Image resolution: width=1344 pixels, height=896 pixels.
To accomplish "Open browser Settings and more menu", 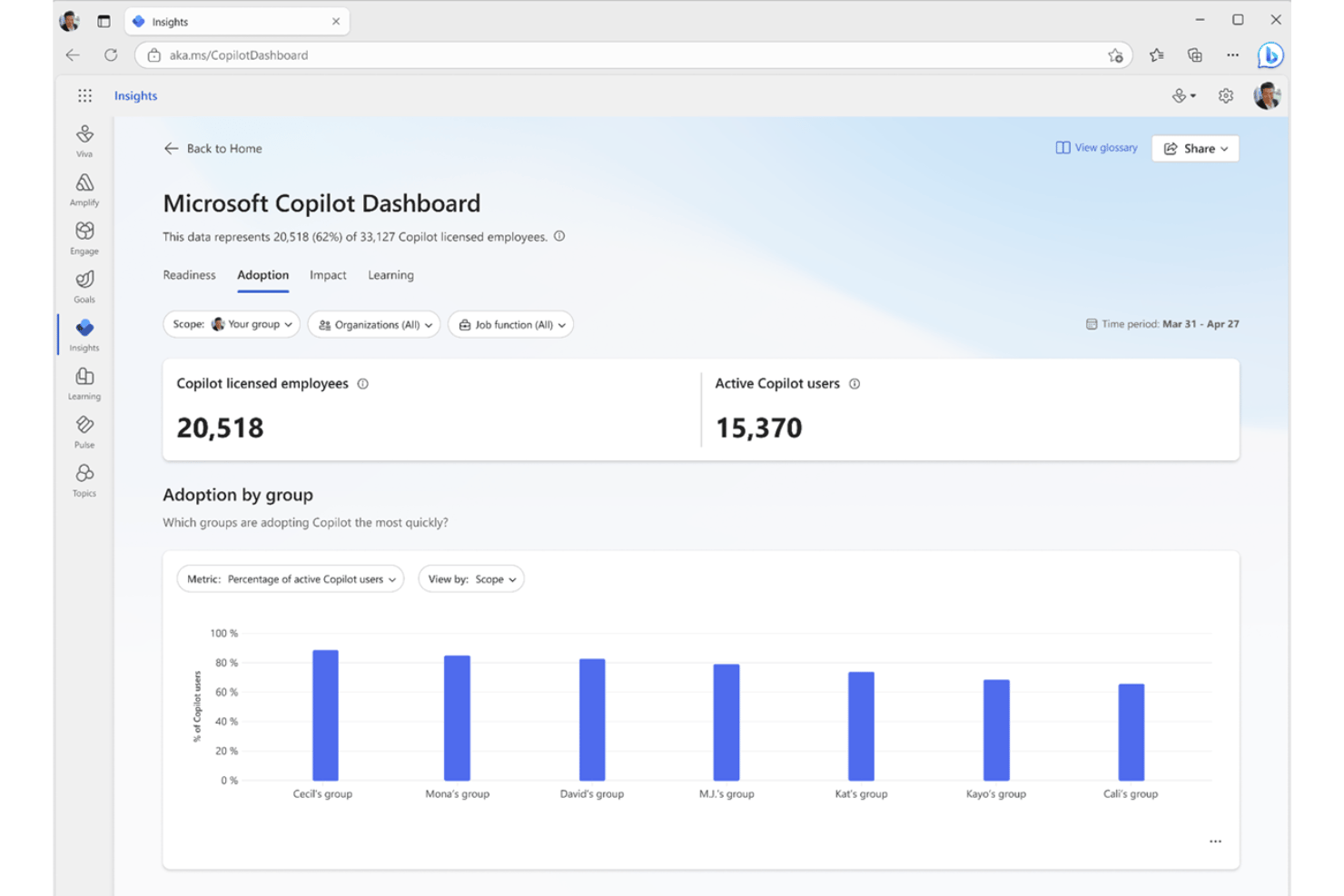I will click(x=1232, y=55).
